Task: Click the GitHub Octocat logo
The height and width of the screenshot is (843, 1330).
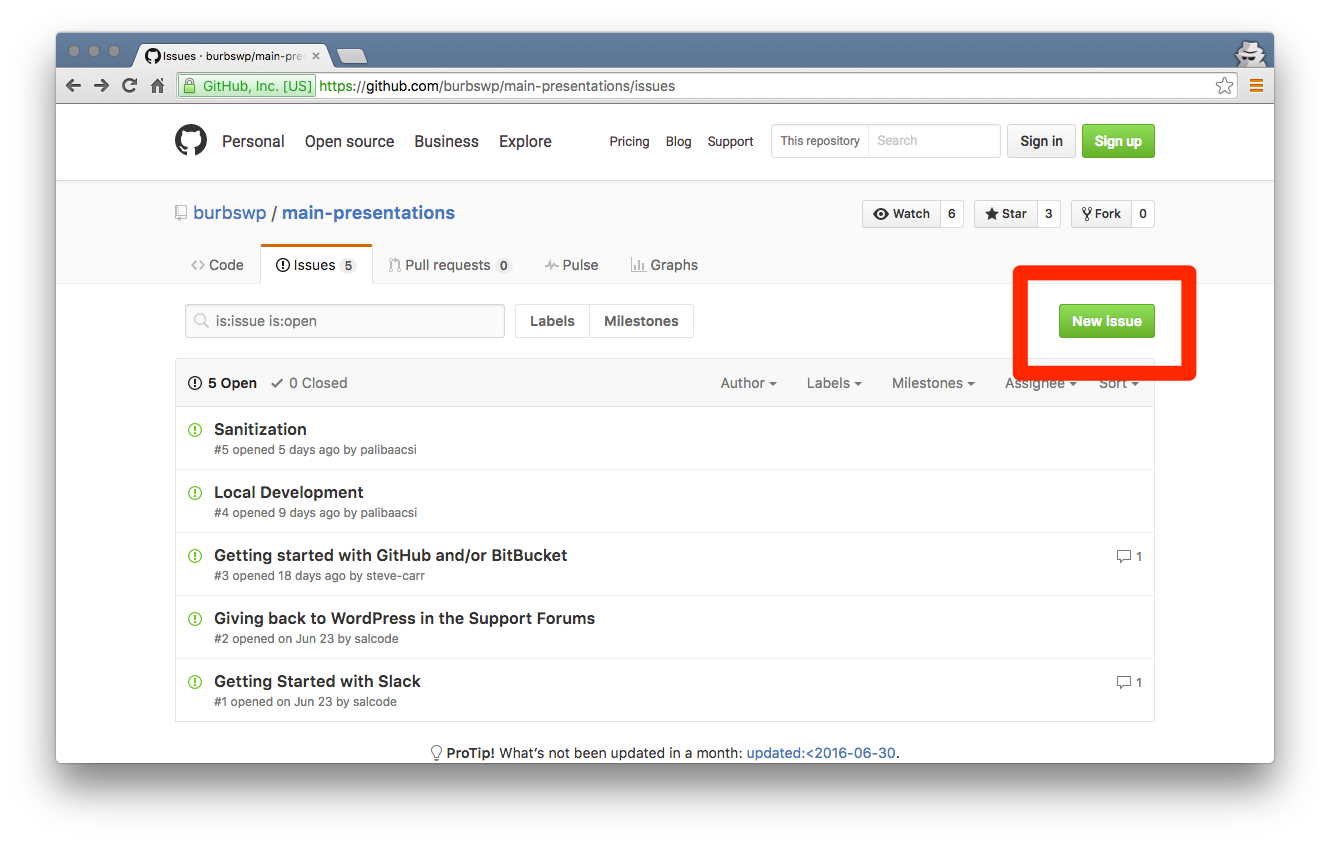Action: (x=191, y=141)
